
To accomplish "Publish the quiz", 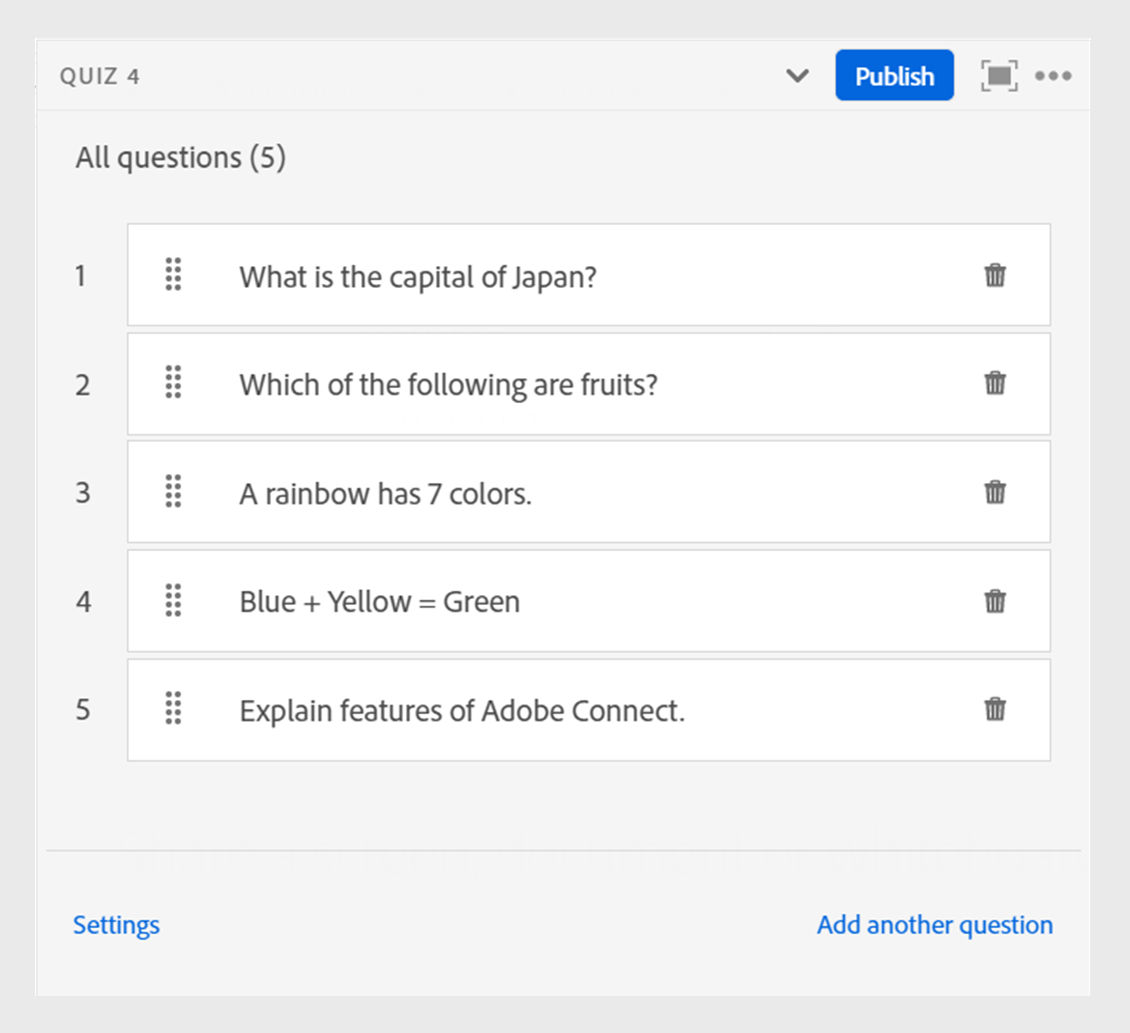I will point(894,75).
